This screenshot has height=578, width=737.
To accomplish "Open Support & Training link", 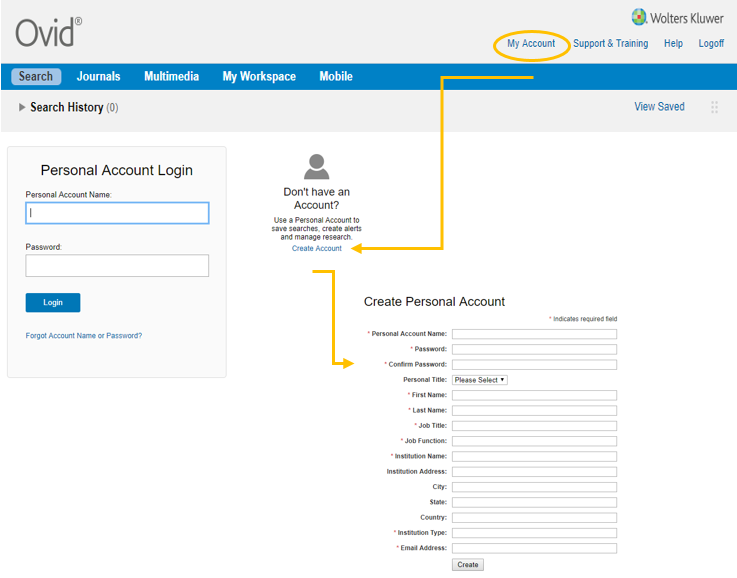I will tap(610, 43).
